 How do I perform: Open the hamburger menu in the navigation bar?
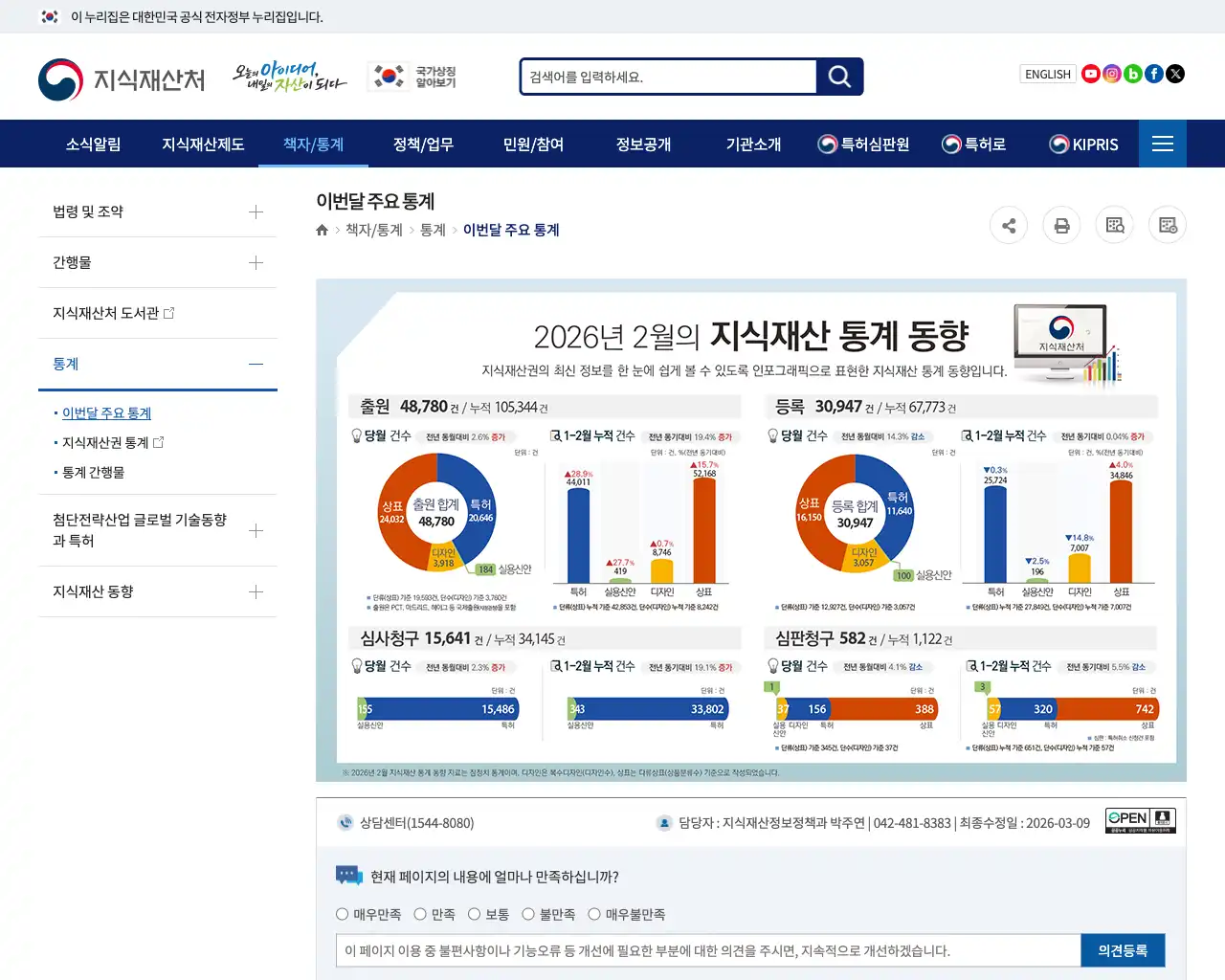pos(1162,144)
